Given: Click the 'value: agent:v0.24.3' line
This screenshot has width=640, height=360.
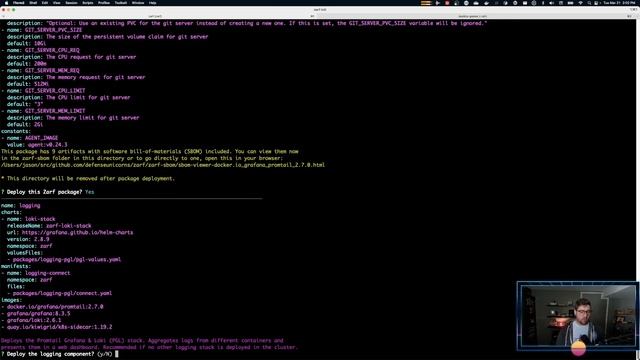Looking at the screenshot, I should tap(37, 144).
